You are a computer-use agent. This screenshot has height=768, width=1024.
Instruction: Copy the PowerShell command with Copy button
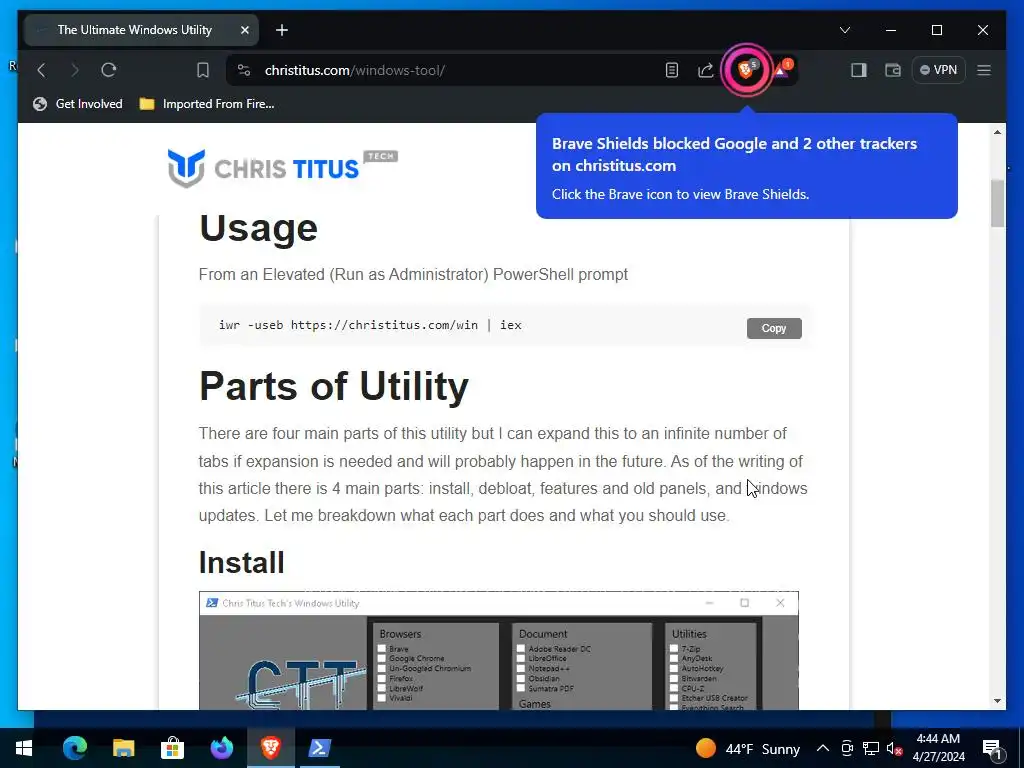point(774,328)
